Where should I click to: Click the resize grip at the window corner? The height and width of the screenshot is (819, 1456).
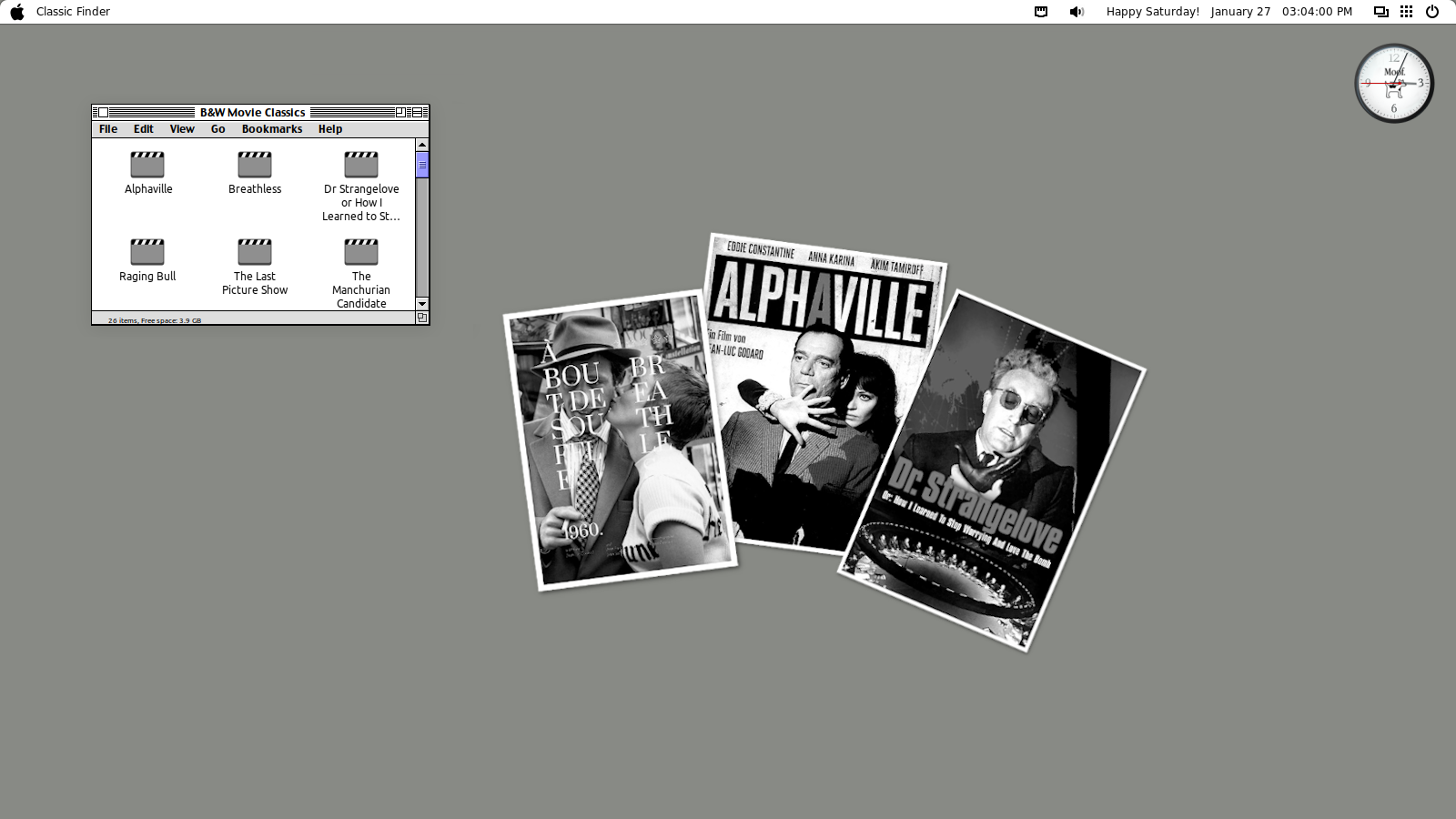(x=422, y=318)
